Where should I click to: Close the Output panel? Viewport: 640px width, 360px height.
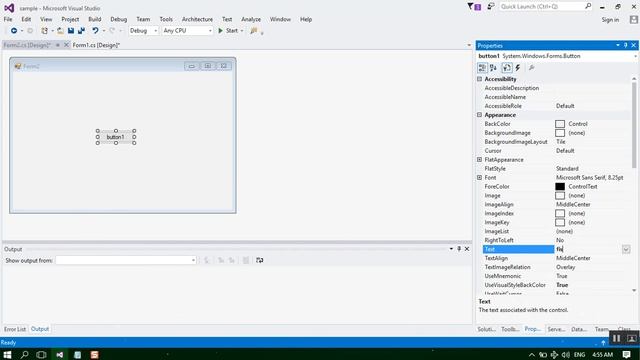tap(467, 249)
